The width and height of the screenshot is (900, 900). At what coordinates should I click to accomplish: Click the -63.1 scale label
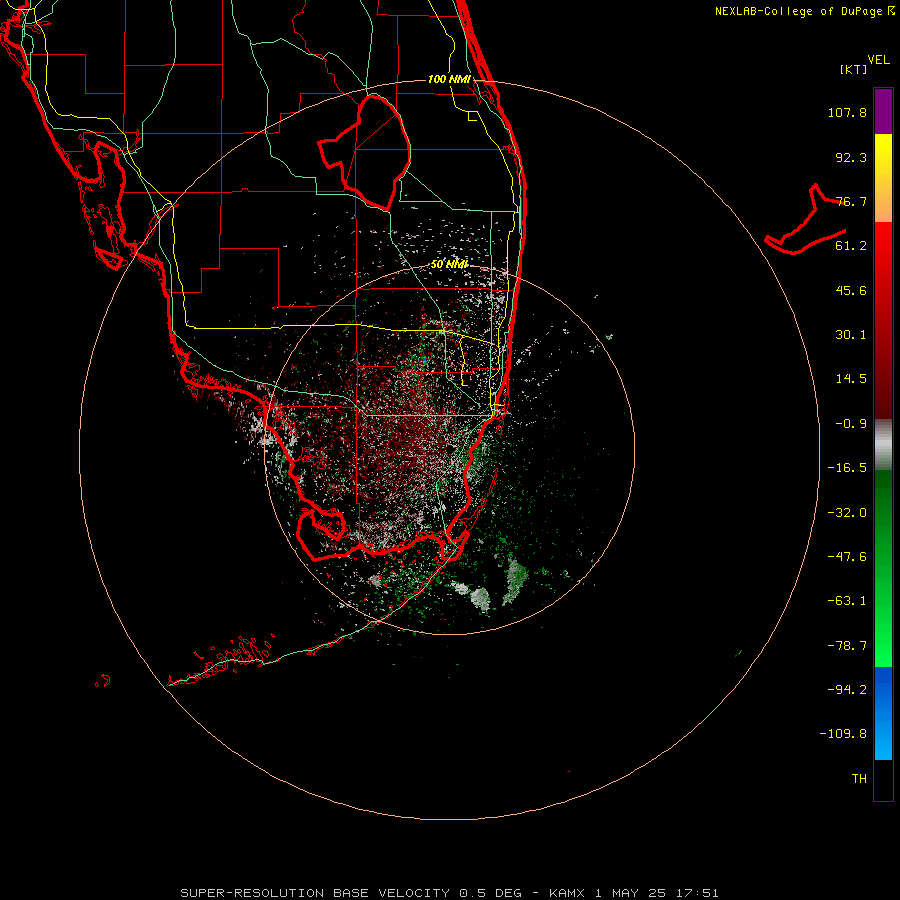847,601
